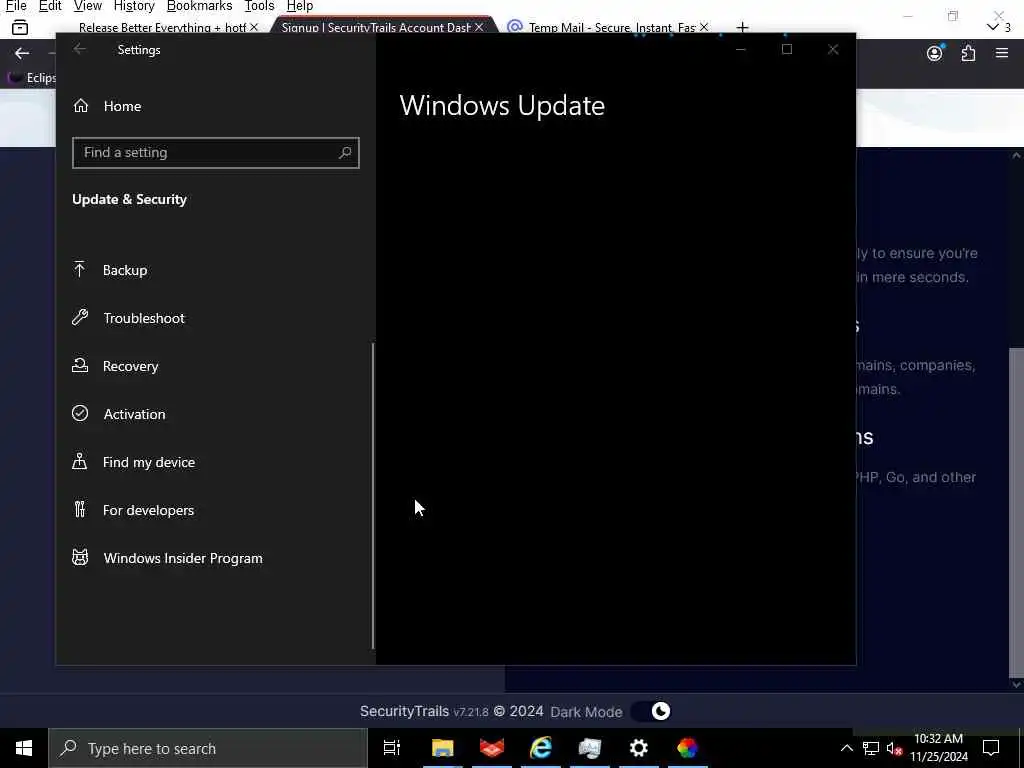Click the browser back arrow button
1024x768 pixels.
point(22,54)
